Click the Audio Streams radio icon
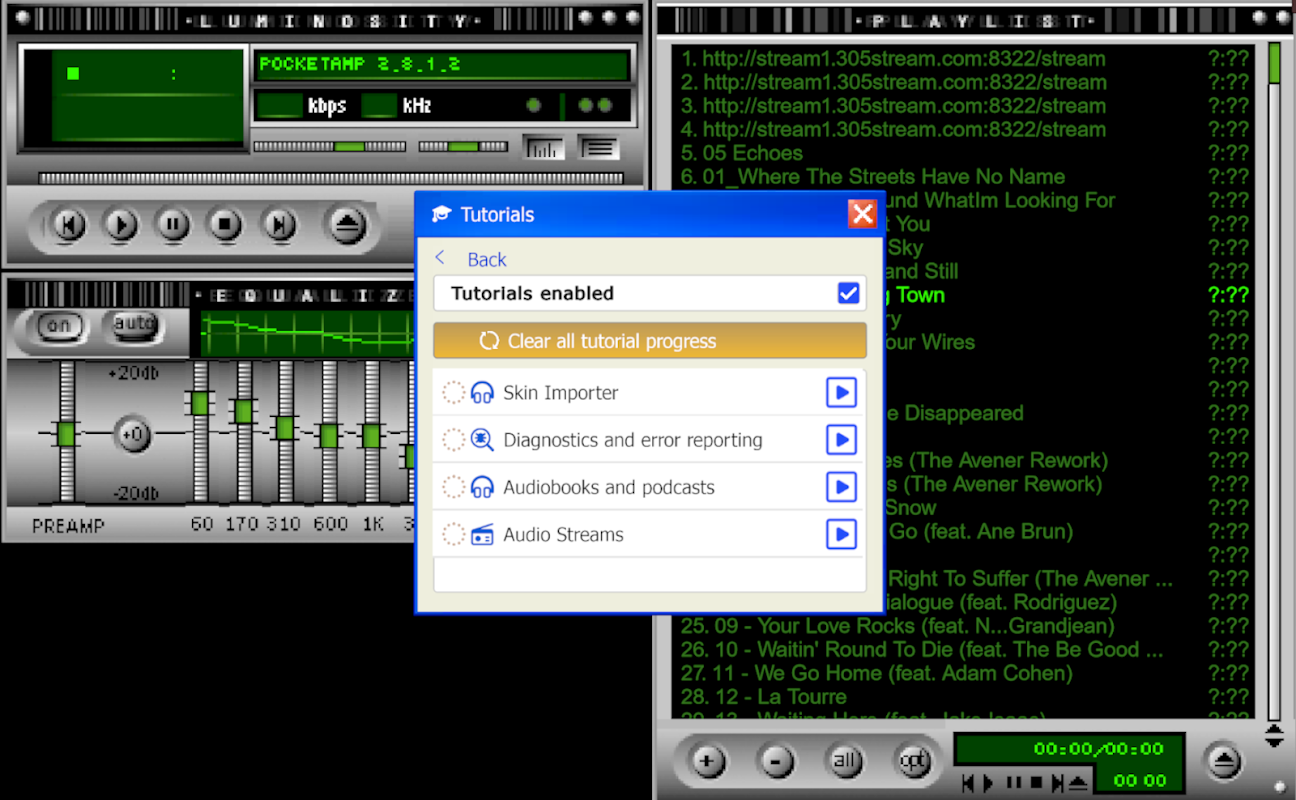The image size is (1296, 800). tap(482, 535)
